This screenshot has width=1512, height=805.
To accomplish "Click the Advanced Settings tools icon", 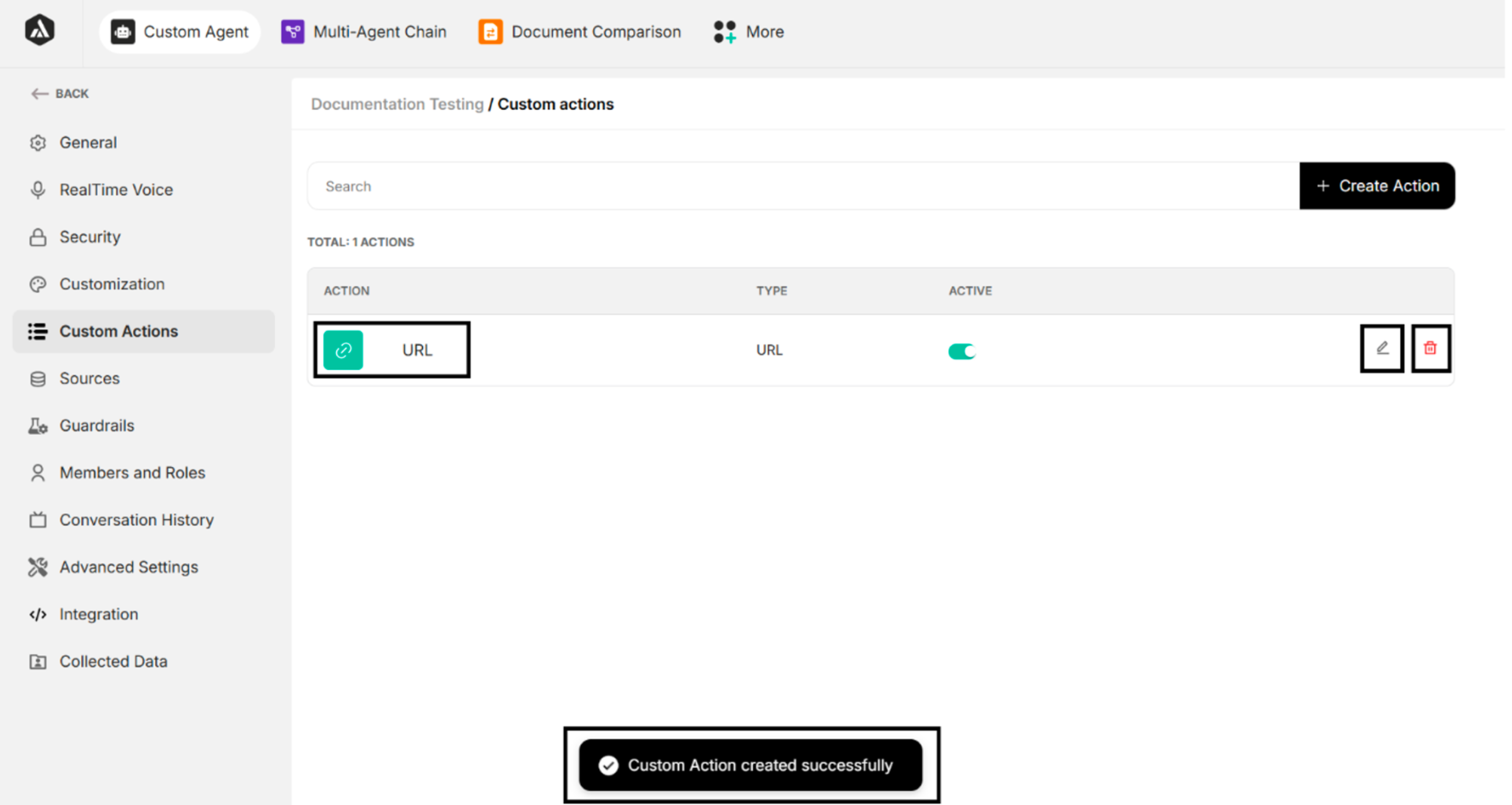I will click(x=37, y=567).
